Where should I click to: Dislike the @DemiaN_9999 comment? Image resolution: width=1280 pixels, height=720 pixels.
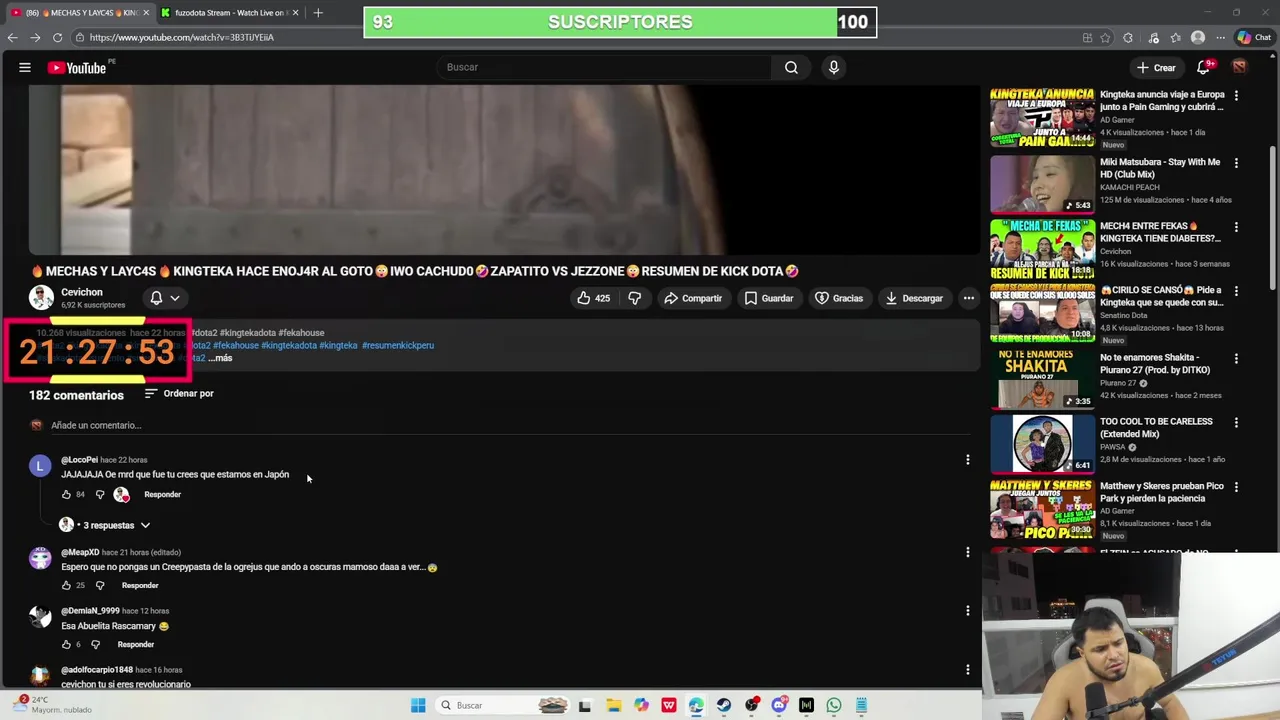tap(95, 644)
